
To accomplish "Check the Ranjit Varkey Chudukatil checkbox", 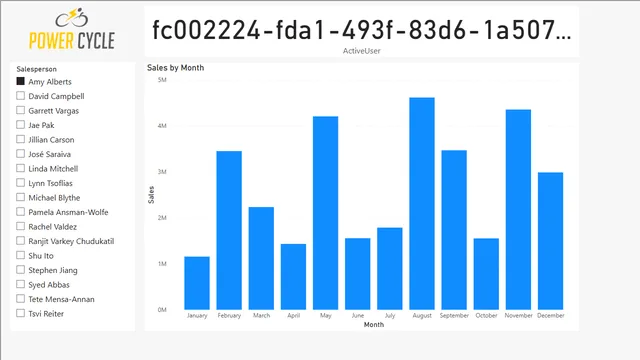I will [20, 240].
